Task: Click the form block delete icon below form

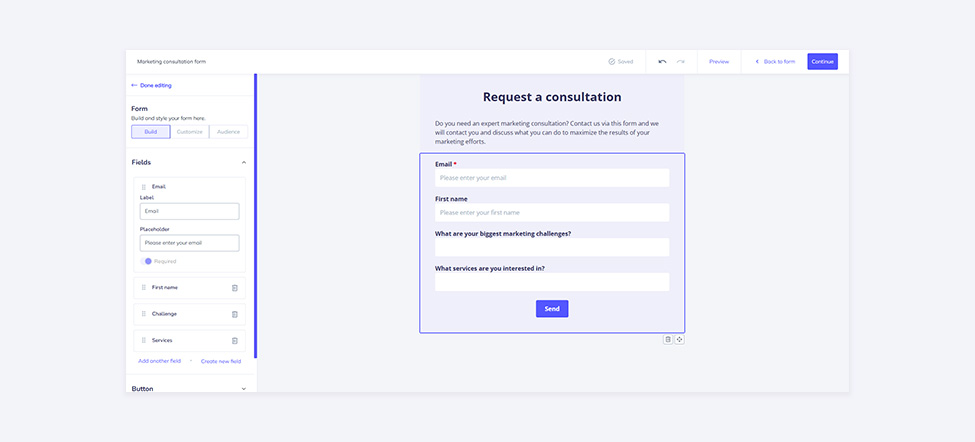Action: [668, 339]
